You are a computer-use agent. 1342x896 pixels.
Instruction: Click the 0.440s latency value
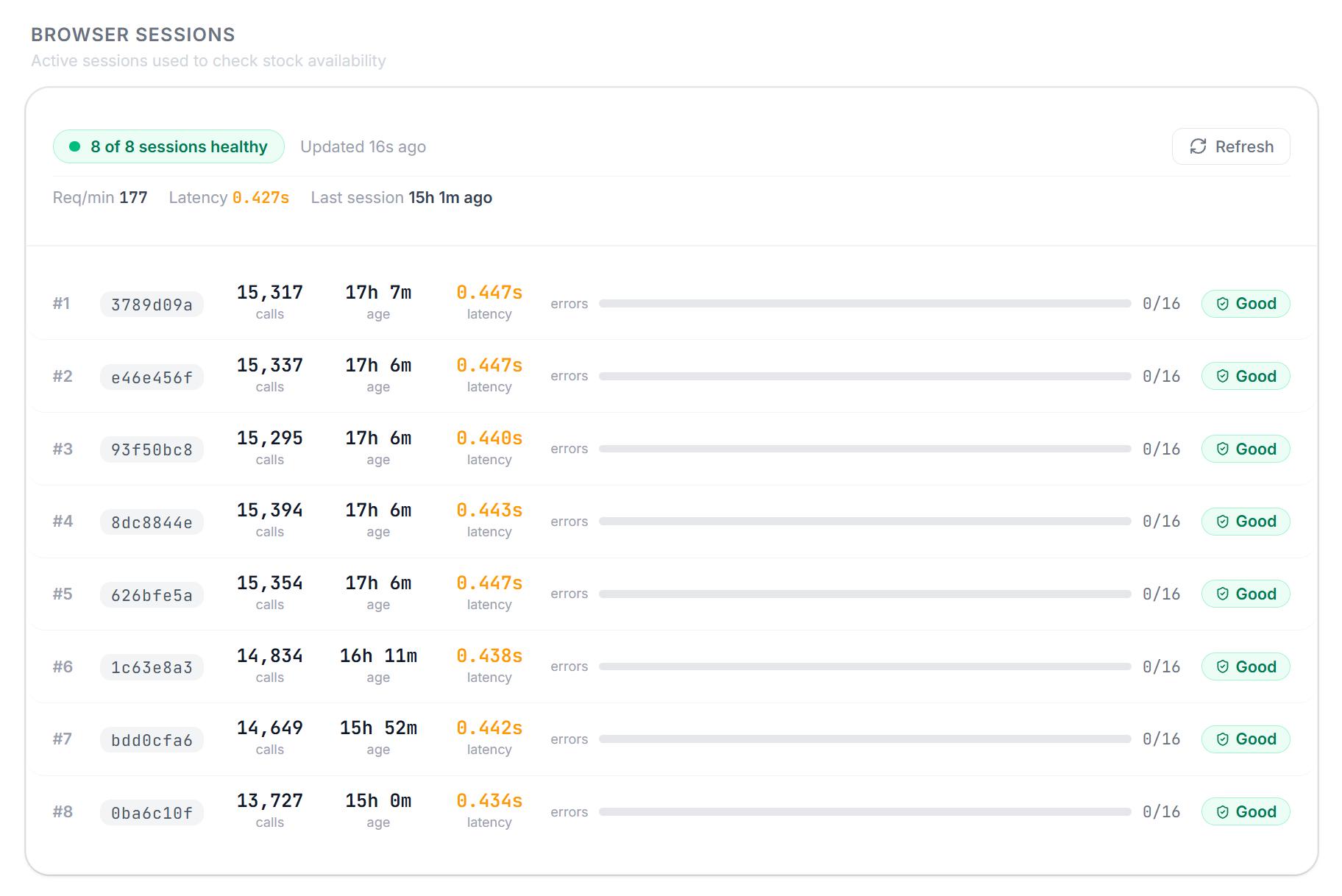click(489, 438)
